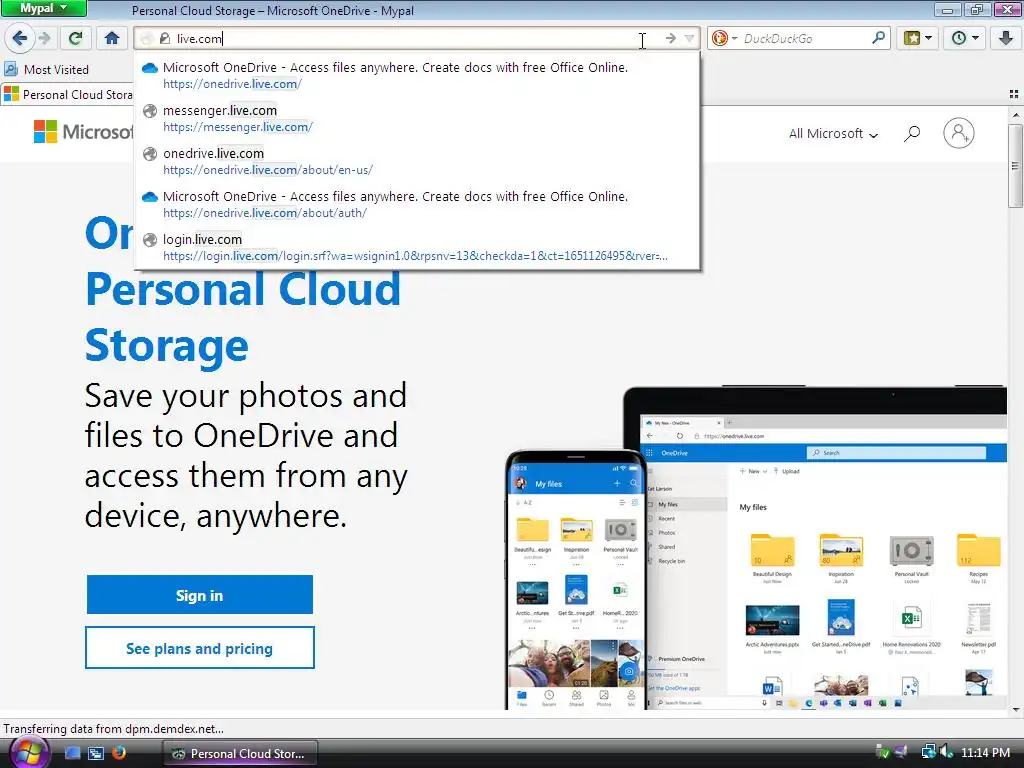Open the Mypal application menu
Viewport: 1024px width, 768px height.
[43, 8]
